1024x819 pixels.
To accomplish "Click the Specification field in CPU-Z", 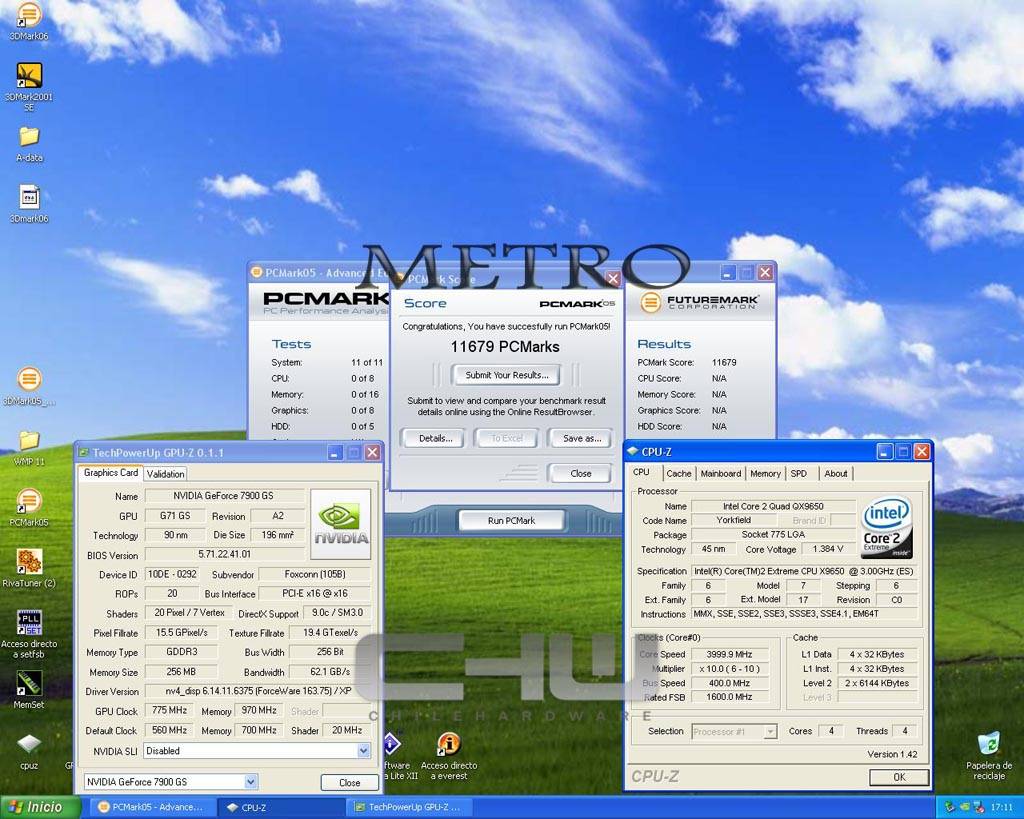I will 804,571.
